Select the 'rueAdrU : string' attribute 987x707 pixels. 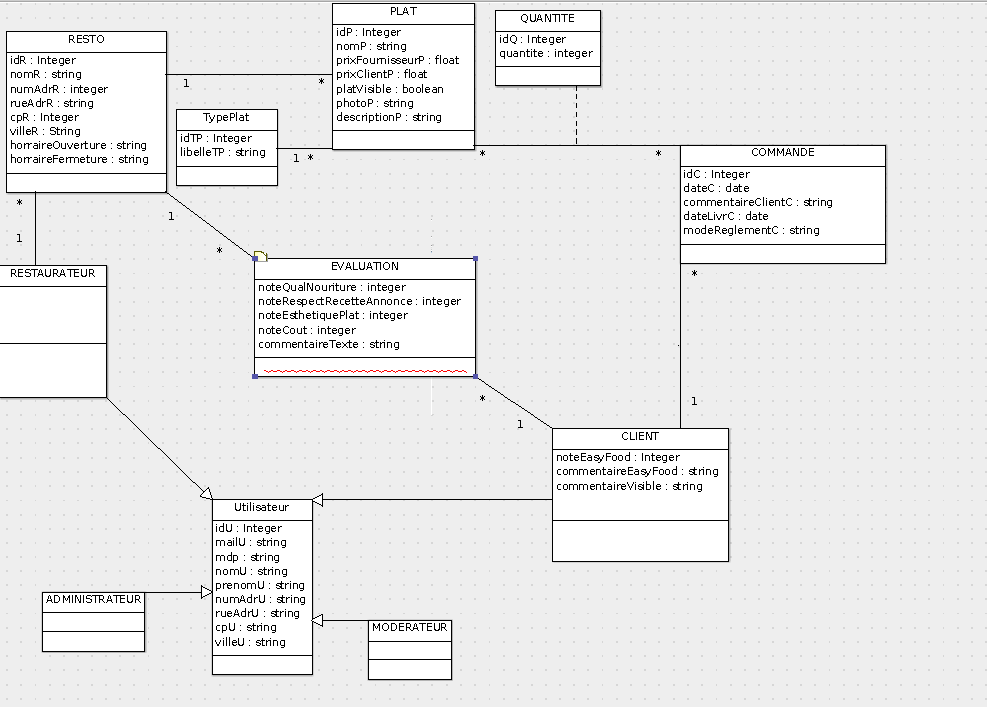click(x=257, y=613)
